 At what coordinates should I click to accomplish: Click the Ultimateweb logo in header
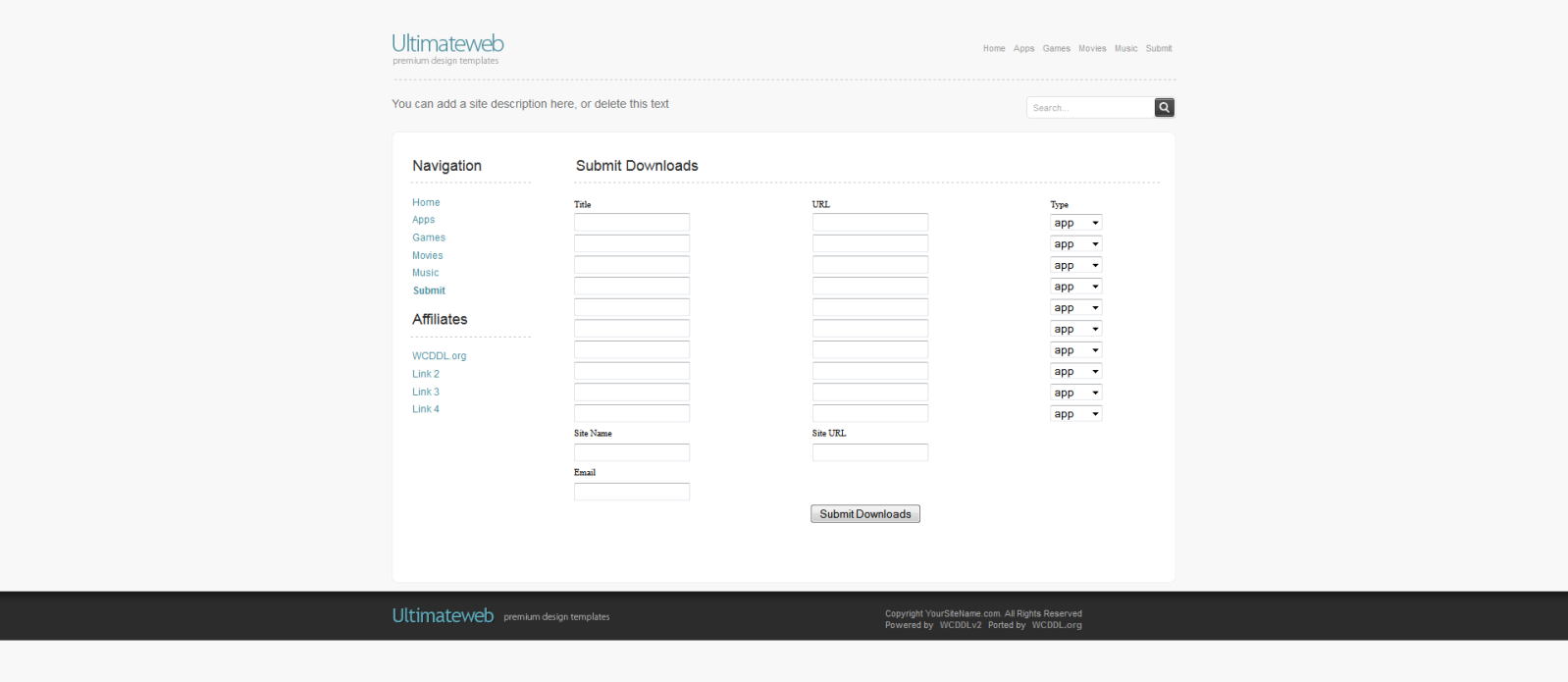click(x=447, y=44)
